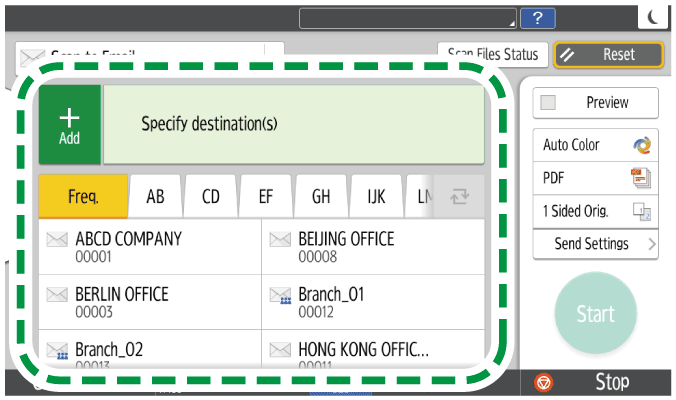
Task: Select the Auto Color setting
Action: (595, 145)
